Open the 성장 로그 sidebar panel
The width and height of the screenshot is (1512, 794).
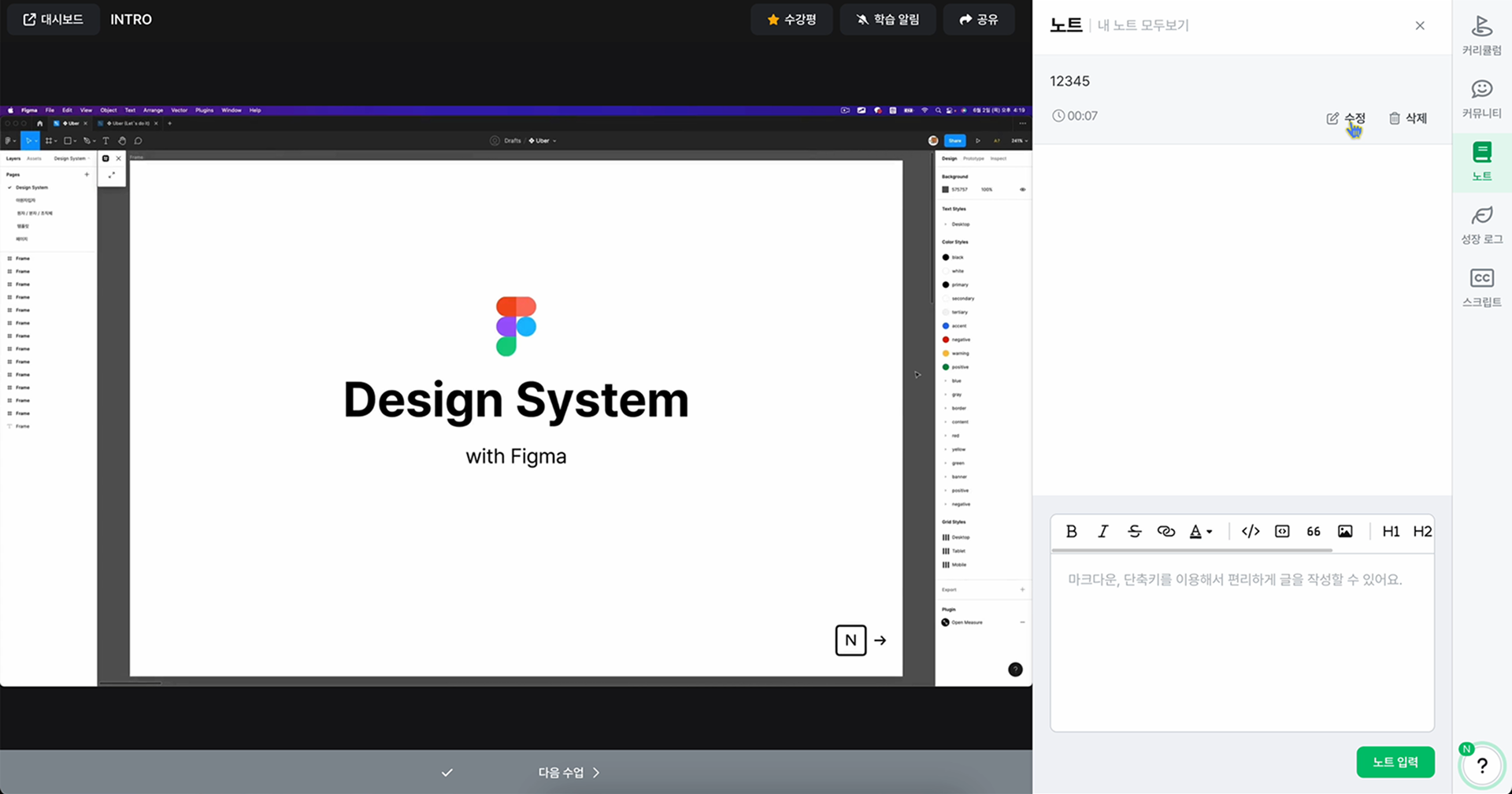coord(1481,224)
